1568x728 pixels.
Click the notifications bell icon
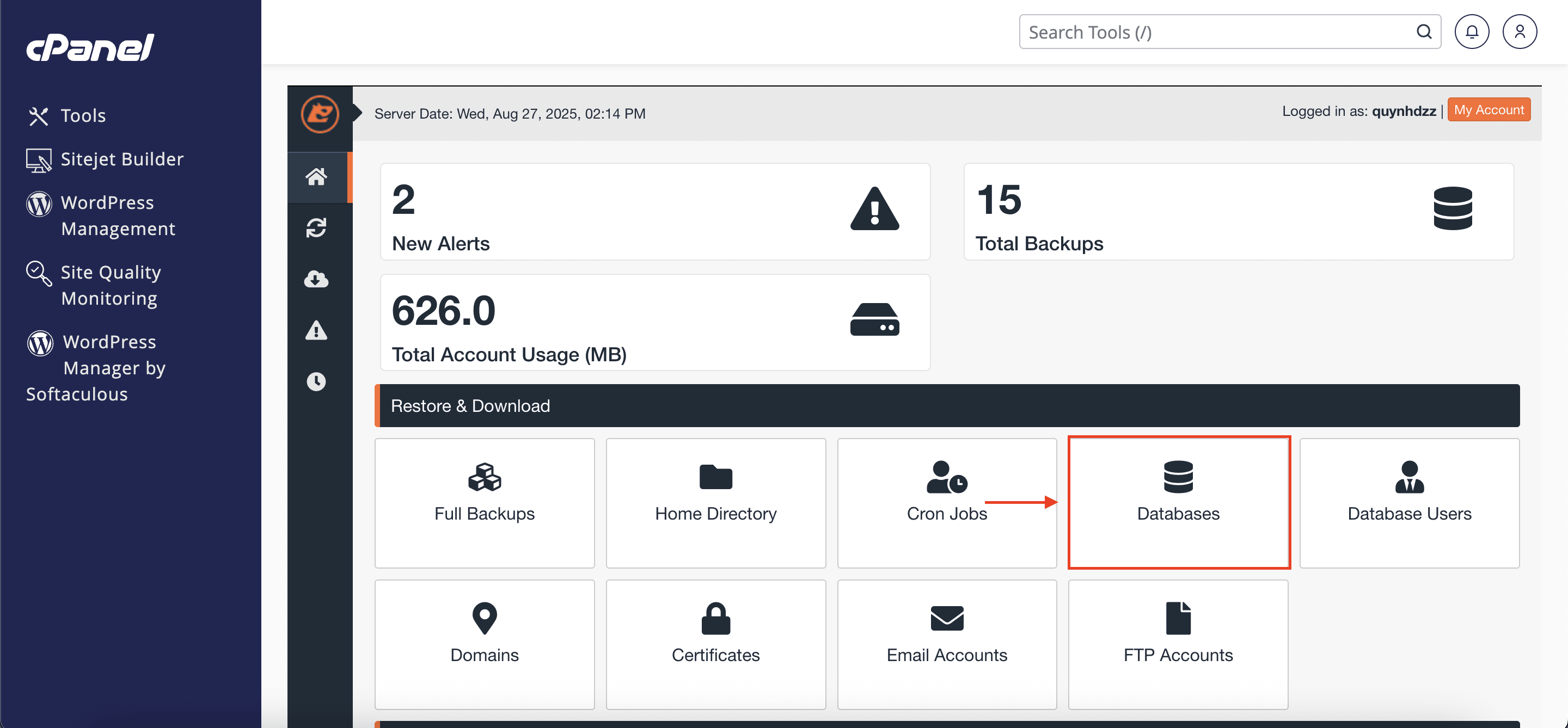(x=1471, y=32)
